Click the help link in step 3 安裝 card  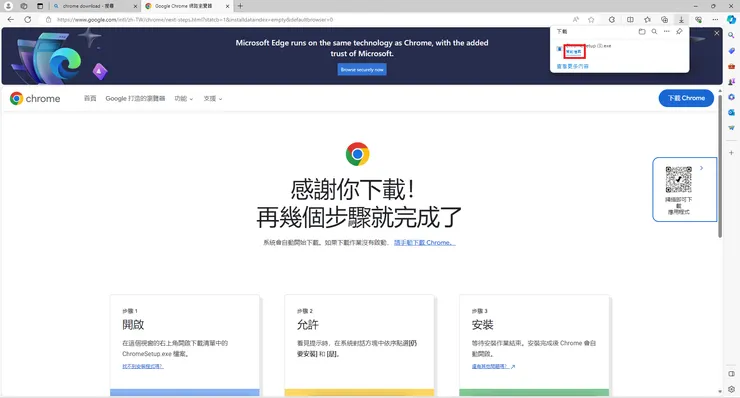coord(493,366)
